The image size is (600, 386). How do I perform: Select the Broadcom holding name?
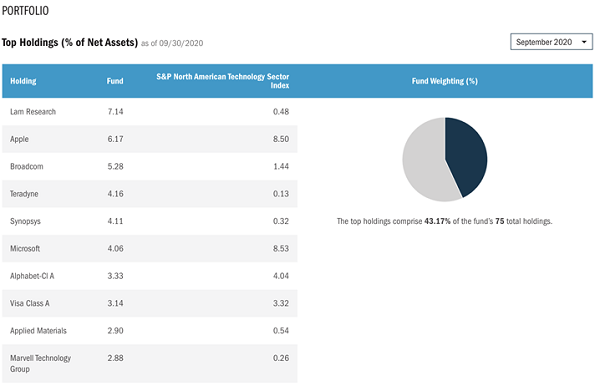point(27,166)
